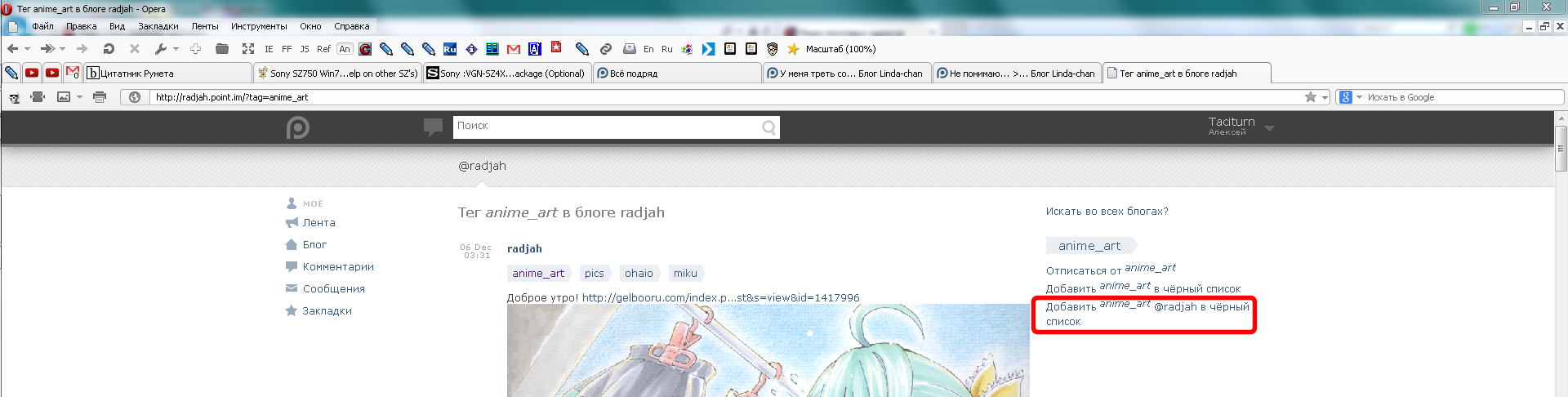Open the Ленты menu
1568x397 pixels.
[x=205, y=26]
